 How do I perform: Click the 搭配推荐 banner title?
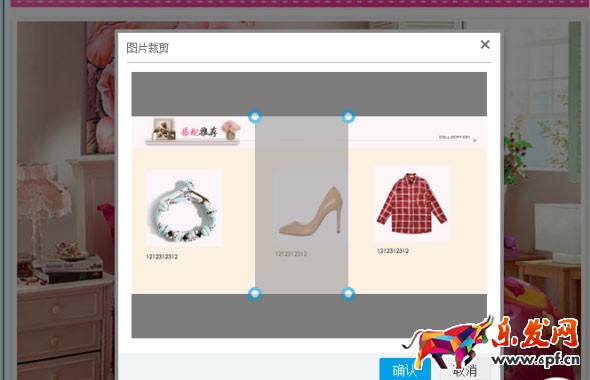coord(199,132)
